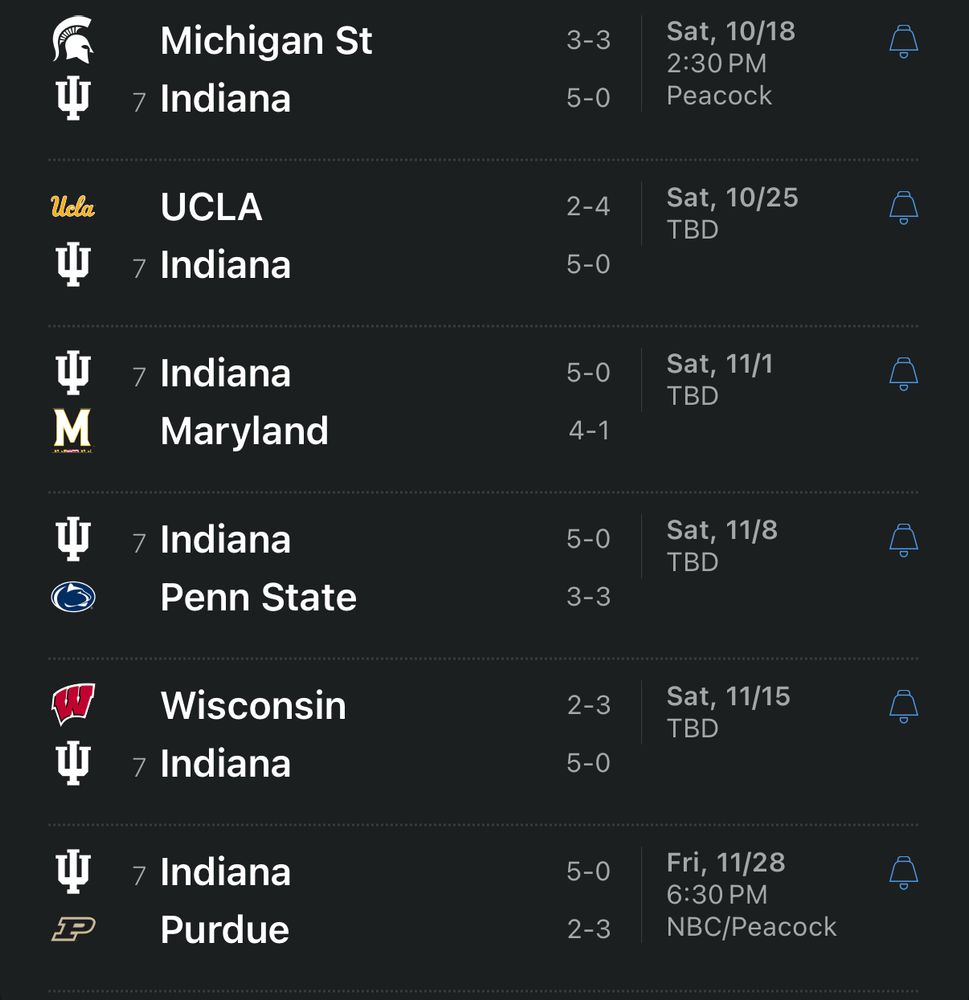
Task: Tap Fri, 11/28 NBC/Peacock game details
Action: click(750, 895)
